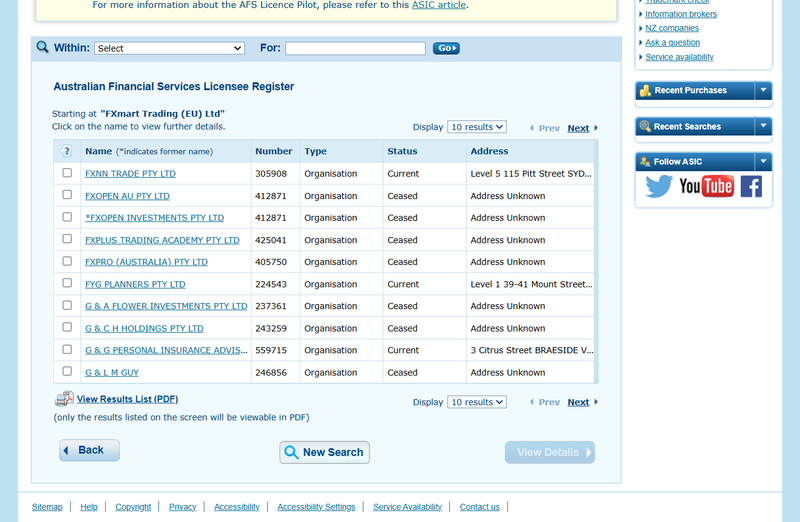Open Accessibility Settings footer link

316,507
